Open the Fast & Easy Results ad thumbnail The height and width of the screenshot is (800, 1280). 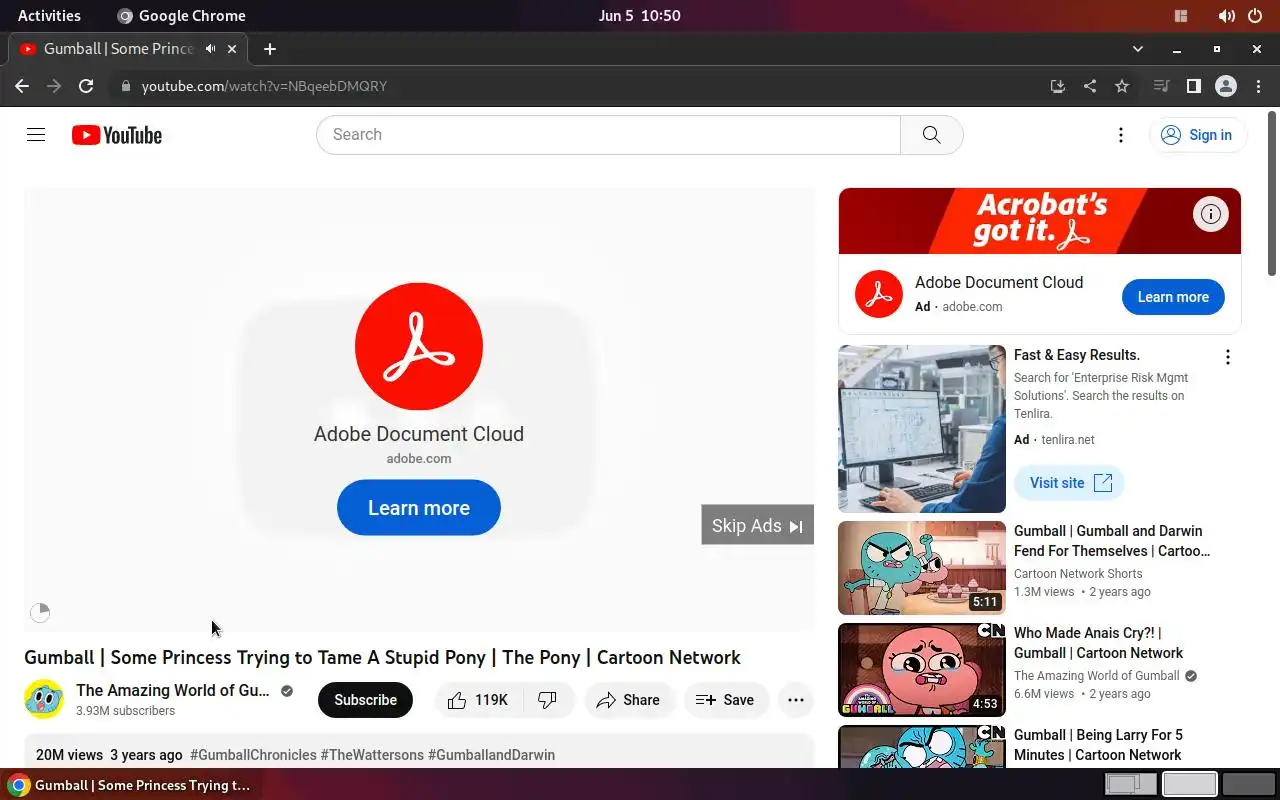[x=922, y=429]
